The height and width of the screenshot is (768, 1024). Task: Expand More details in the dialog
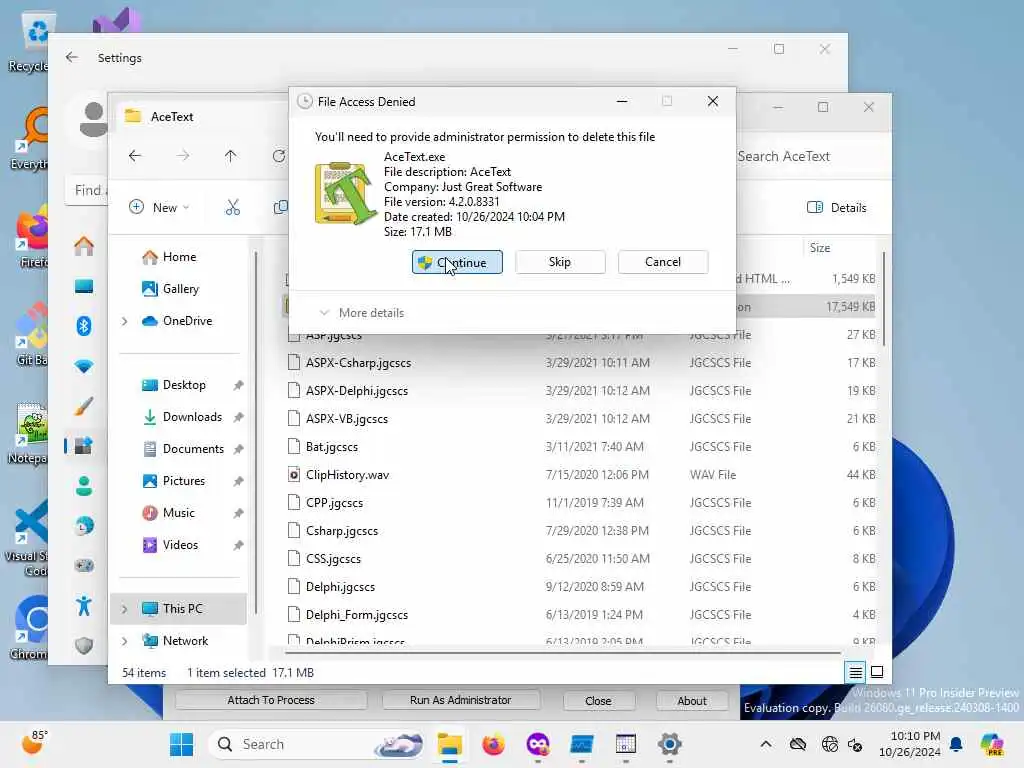pyautogui.click(x=362, y=313)
